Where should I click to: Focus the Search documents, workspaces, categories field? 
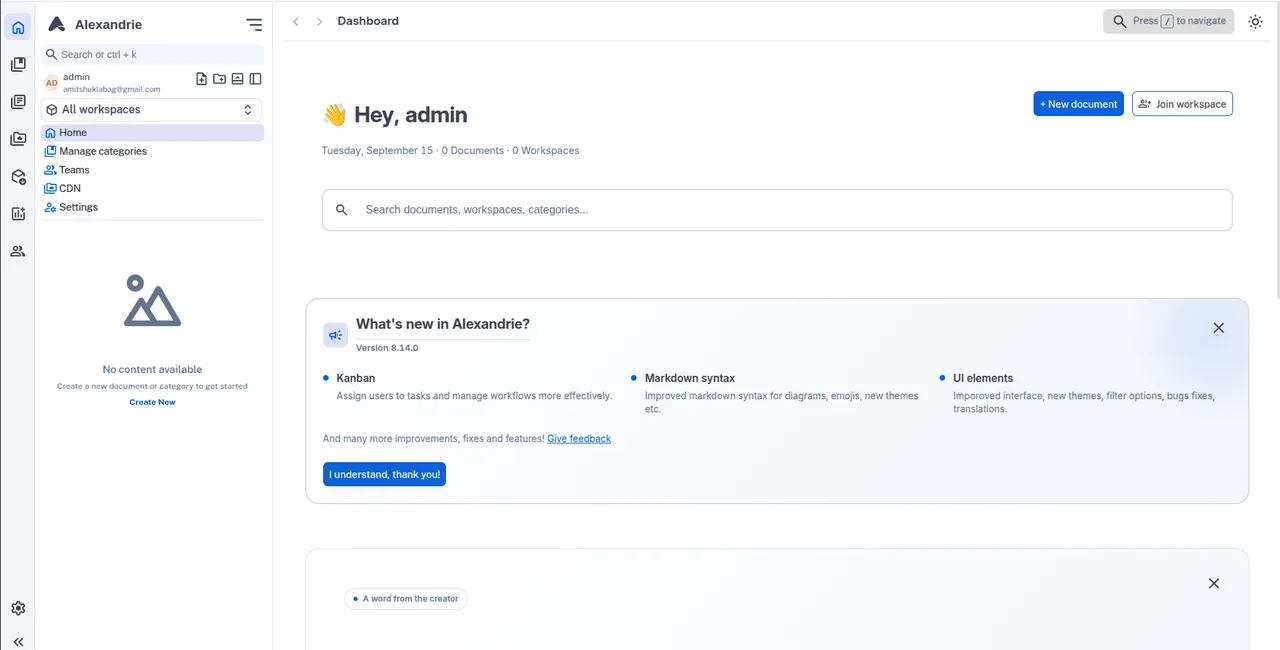coord(777,210)
